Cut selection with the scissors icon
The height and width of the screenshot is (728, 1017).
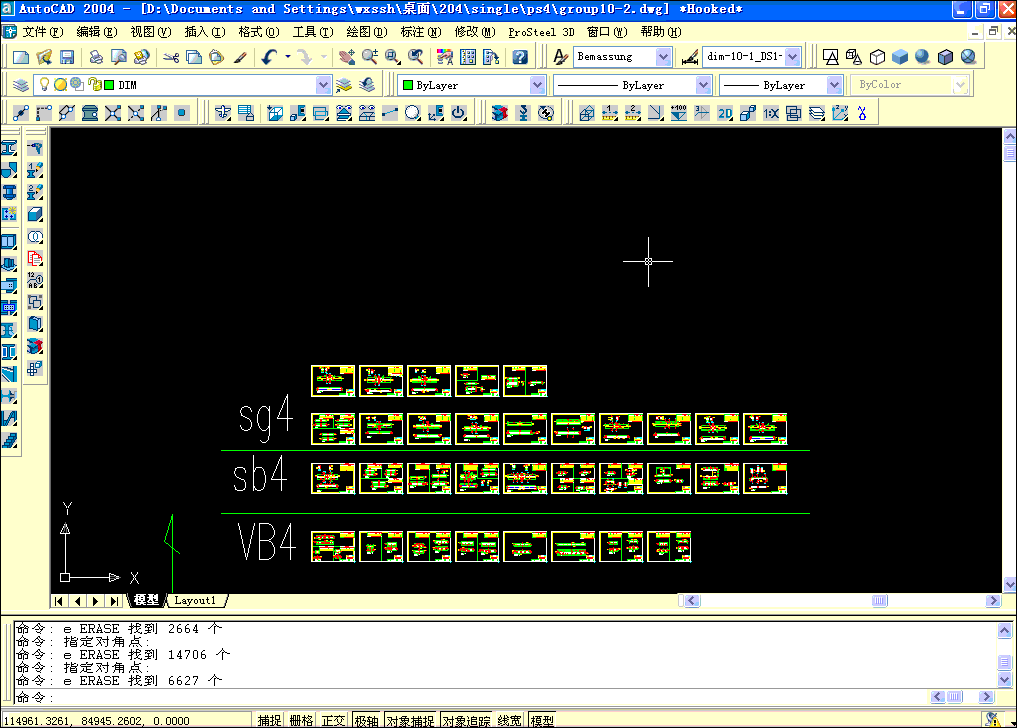coord(171,57)
